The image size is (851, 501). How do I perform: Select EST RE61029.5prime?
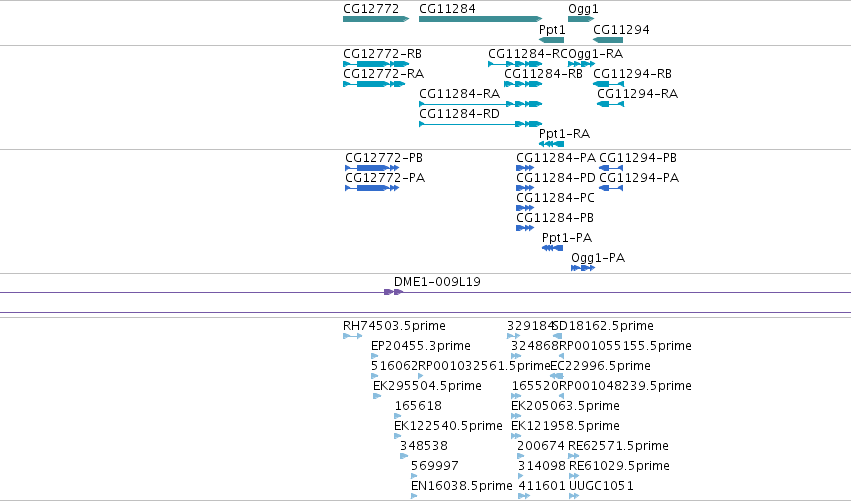[x=619, y=467]
